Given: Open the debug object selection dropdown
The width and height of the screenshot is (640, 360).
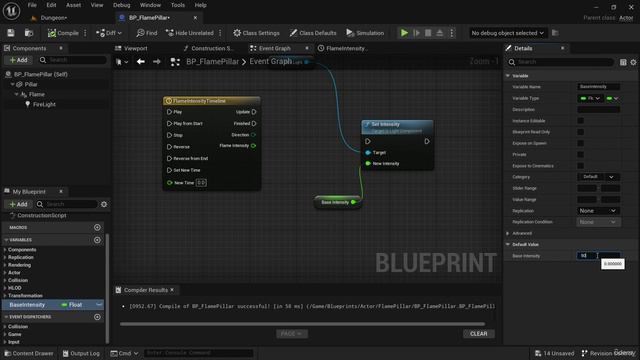Looking at the screenshot, I should pyautogui.click(x=507, y=33).
